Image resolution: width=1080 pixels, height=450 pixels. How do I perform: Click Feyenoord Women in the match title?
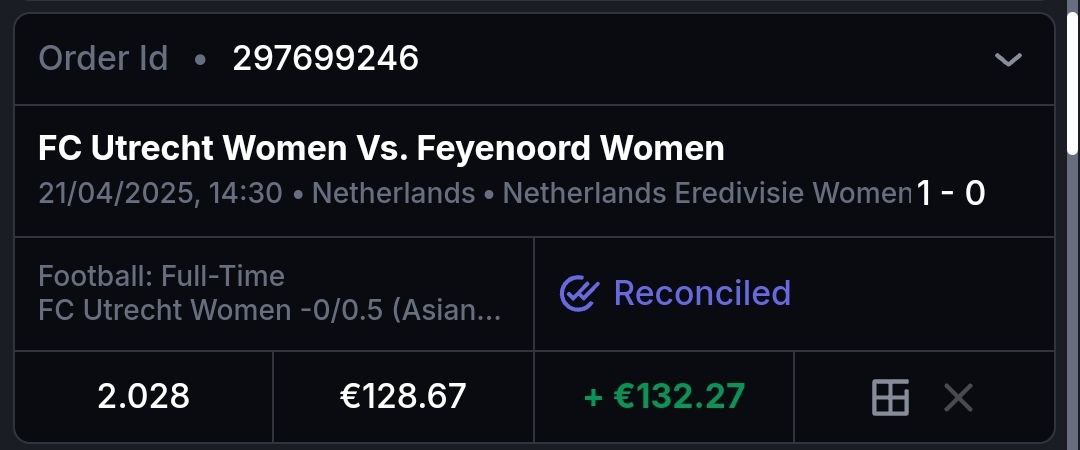pos(570,149)
